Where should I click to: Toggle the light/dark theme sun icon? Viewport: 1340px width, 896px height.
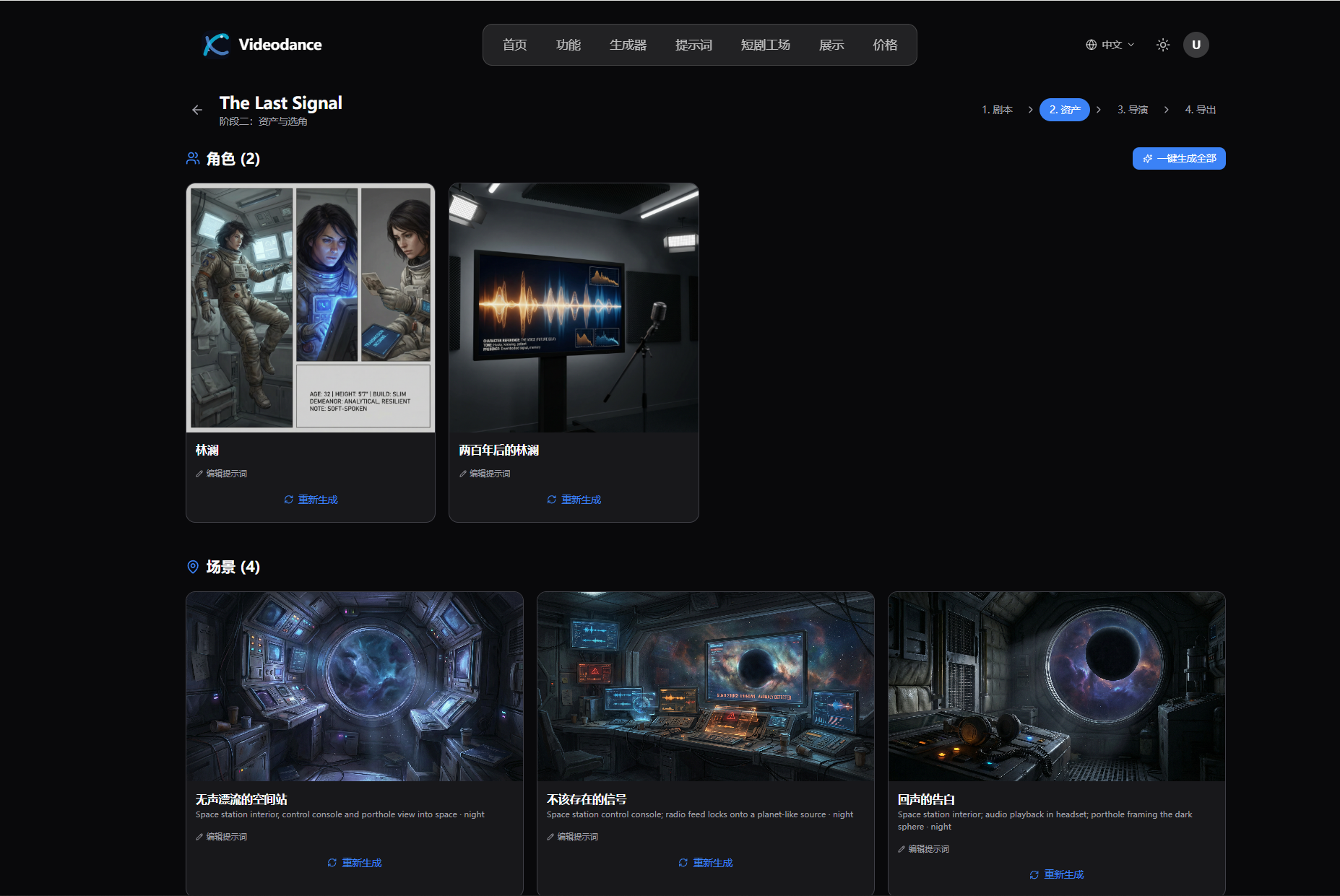coord(1162,44)
